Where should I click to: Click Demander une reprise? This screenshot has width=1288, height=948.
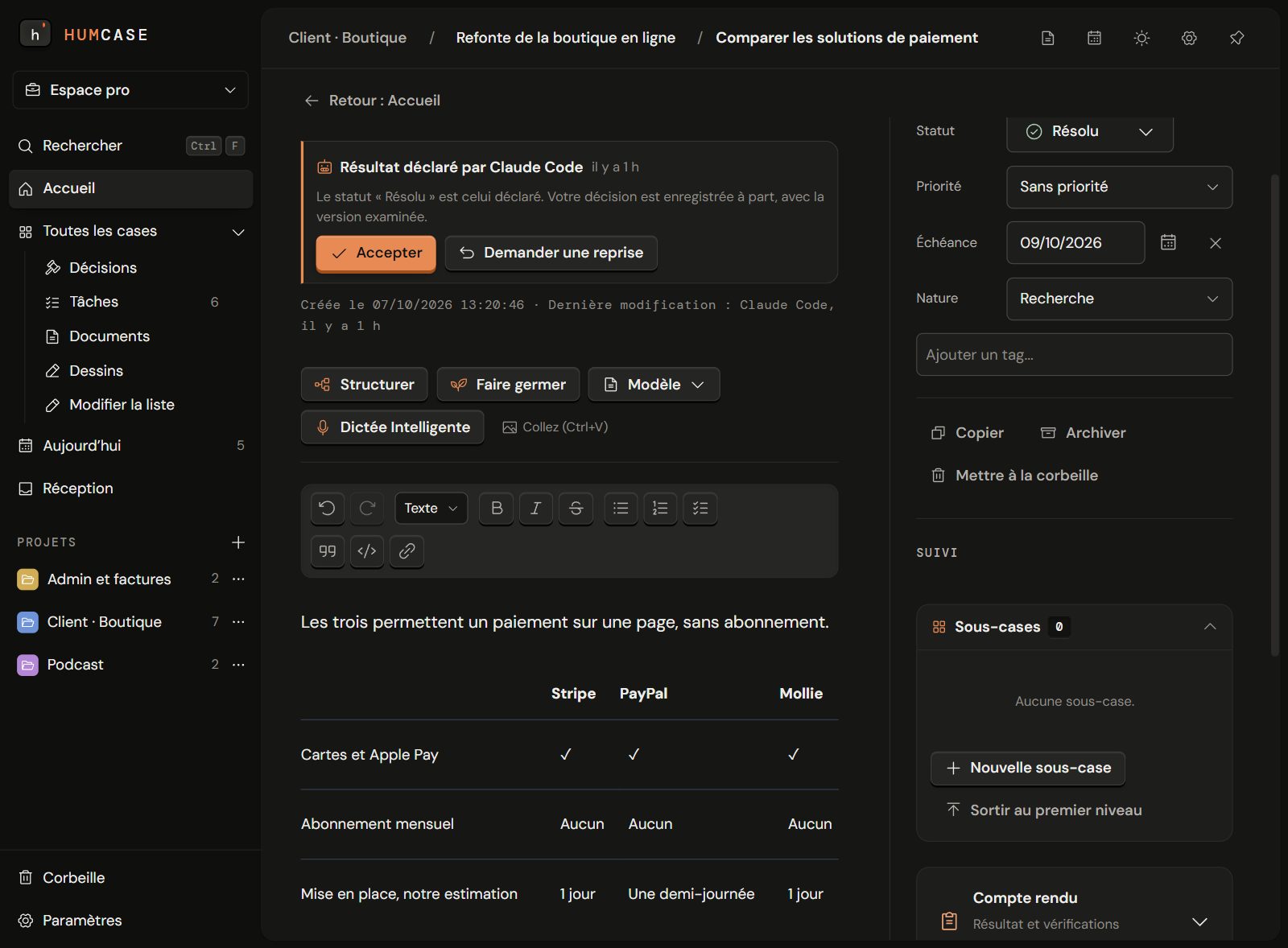(x=551, y=253)
